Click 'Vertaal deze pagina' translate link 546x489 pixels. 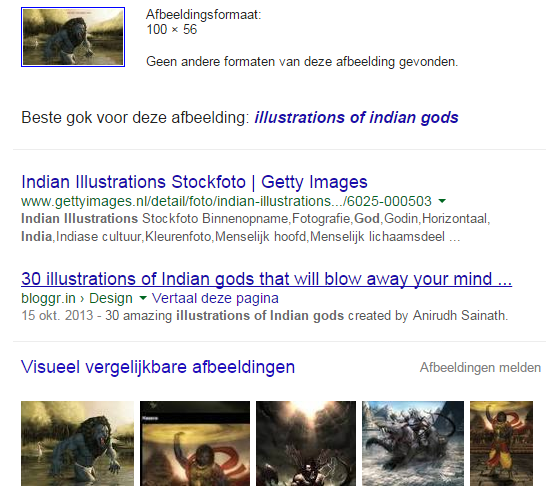click(215, 298)
